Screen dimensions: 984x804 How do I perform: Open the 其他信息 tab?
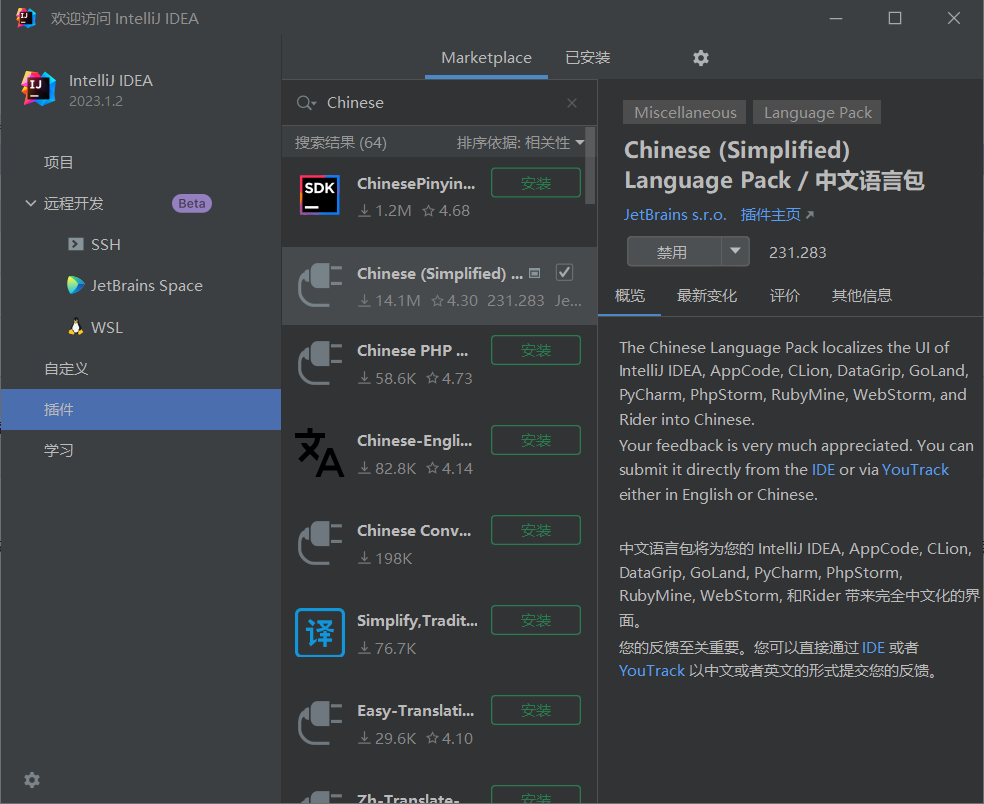861,296
